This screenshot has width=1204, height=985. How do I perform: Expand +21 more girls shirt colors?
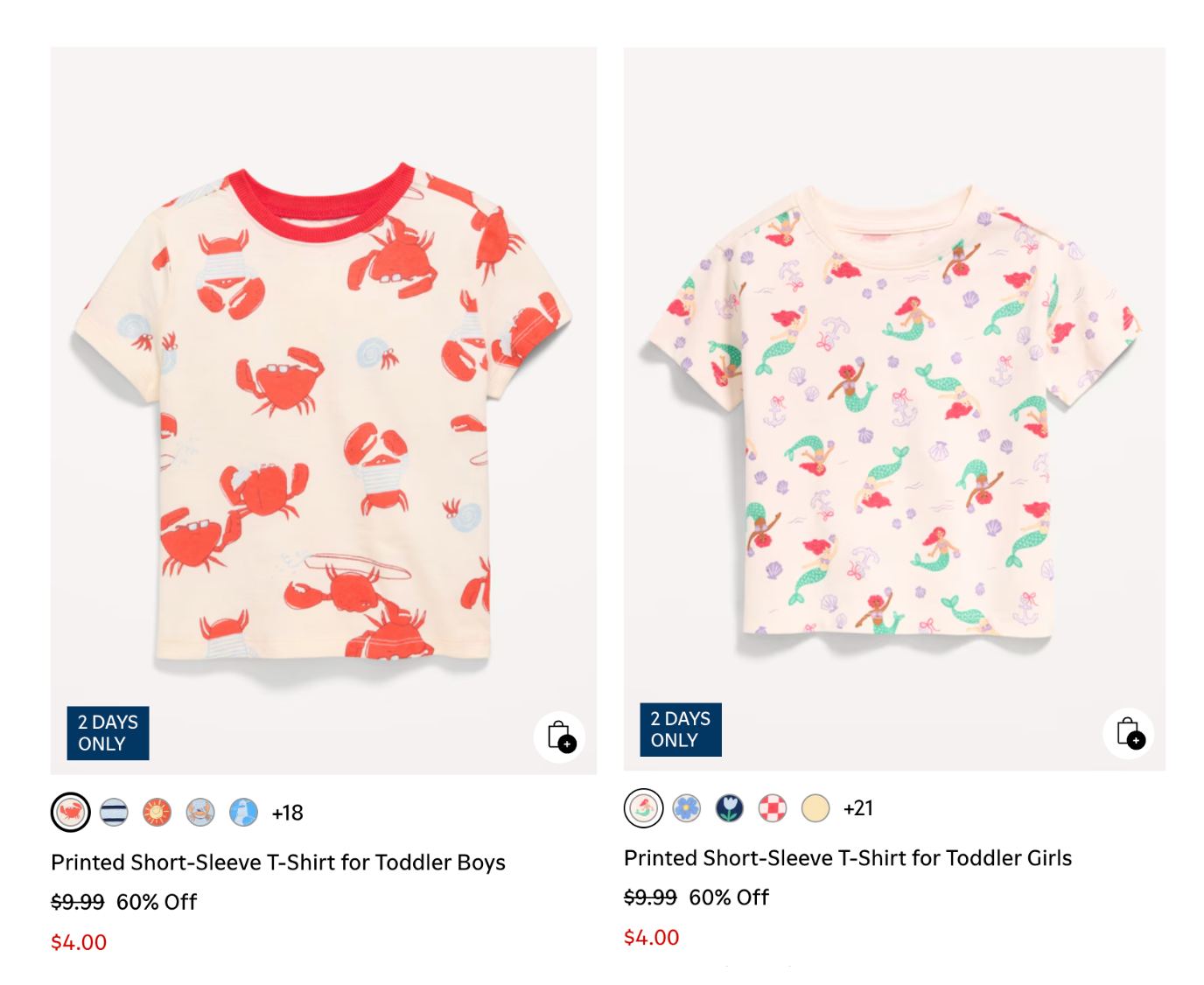pos(858,808)
